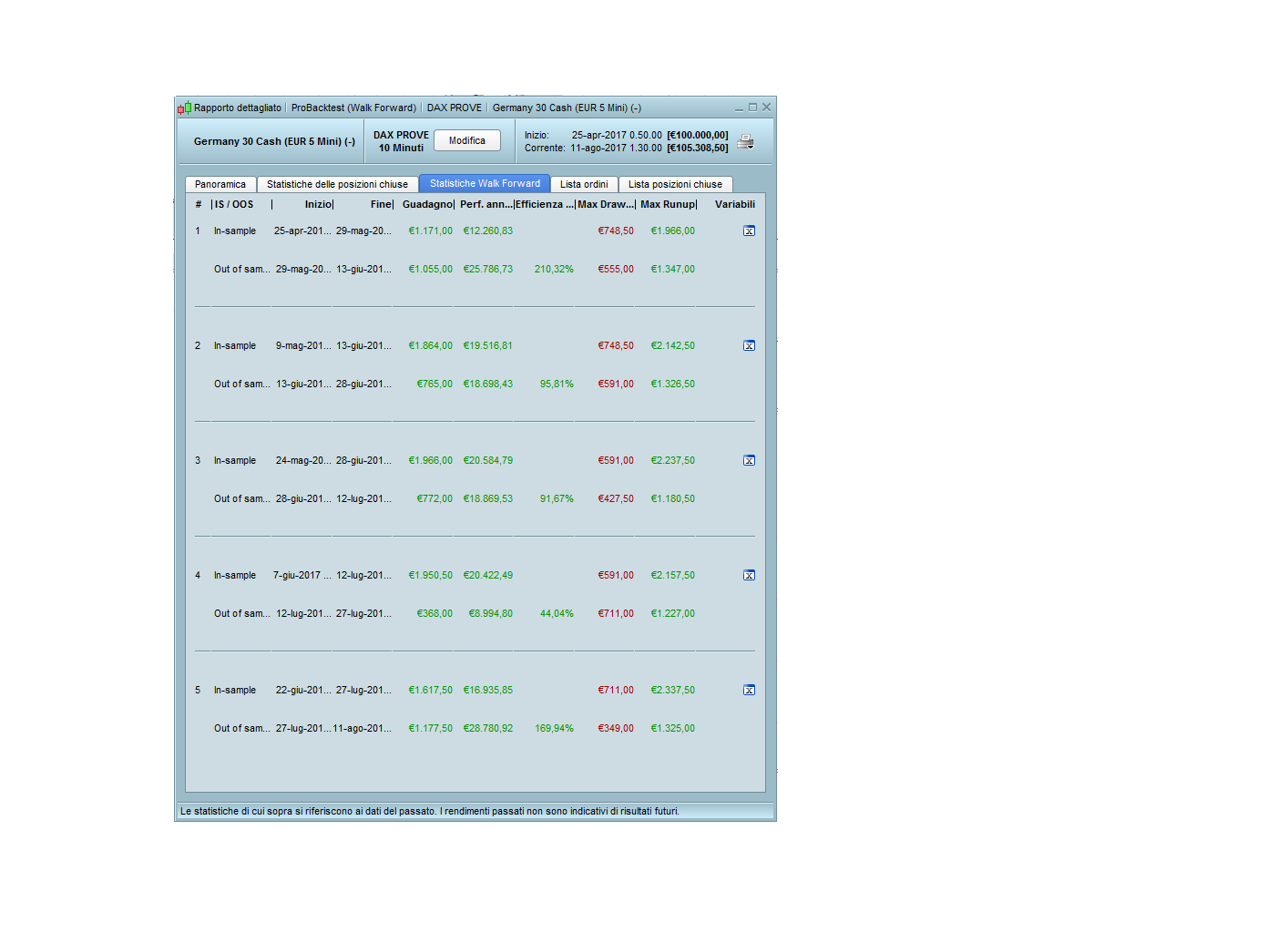Click the Perf. ann... column header

click(x=486, y=204)
